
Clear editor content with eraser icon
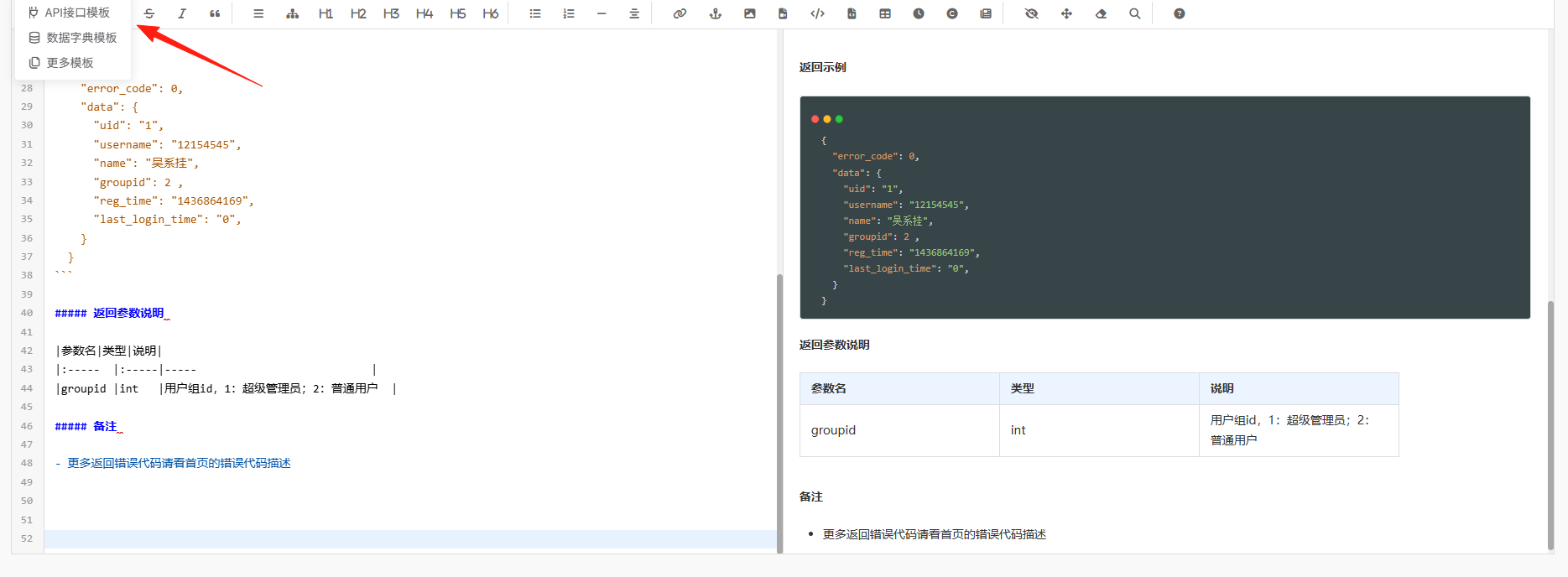[x=1101, y=13]
